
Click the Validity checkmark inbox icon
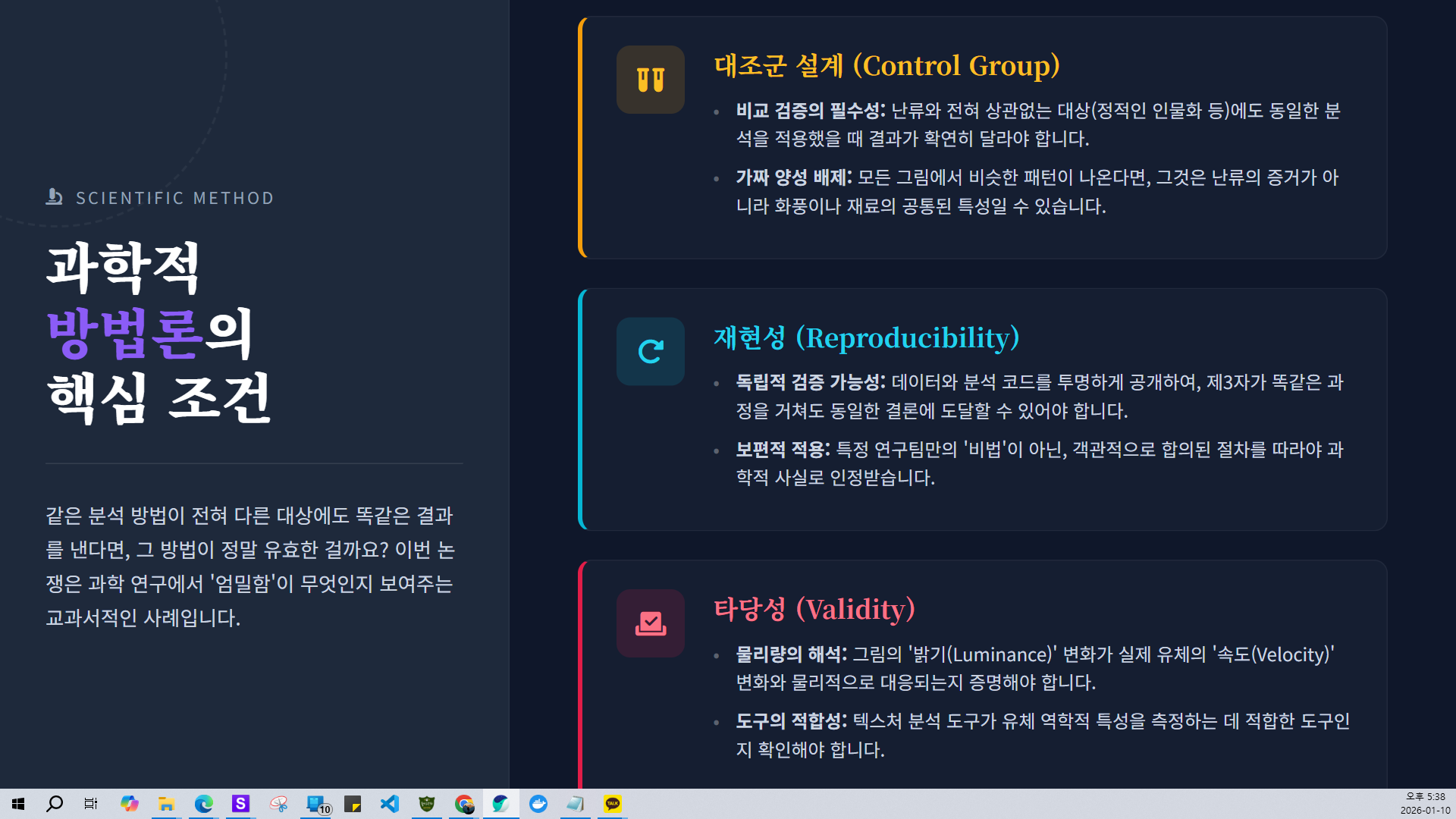(650, 623)
